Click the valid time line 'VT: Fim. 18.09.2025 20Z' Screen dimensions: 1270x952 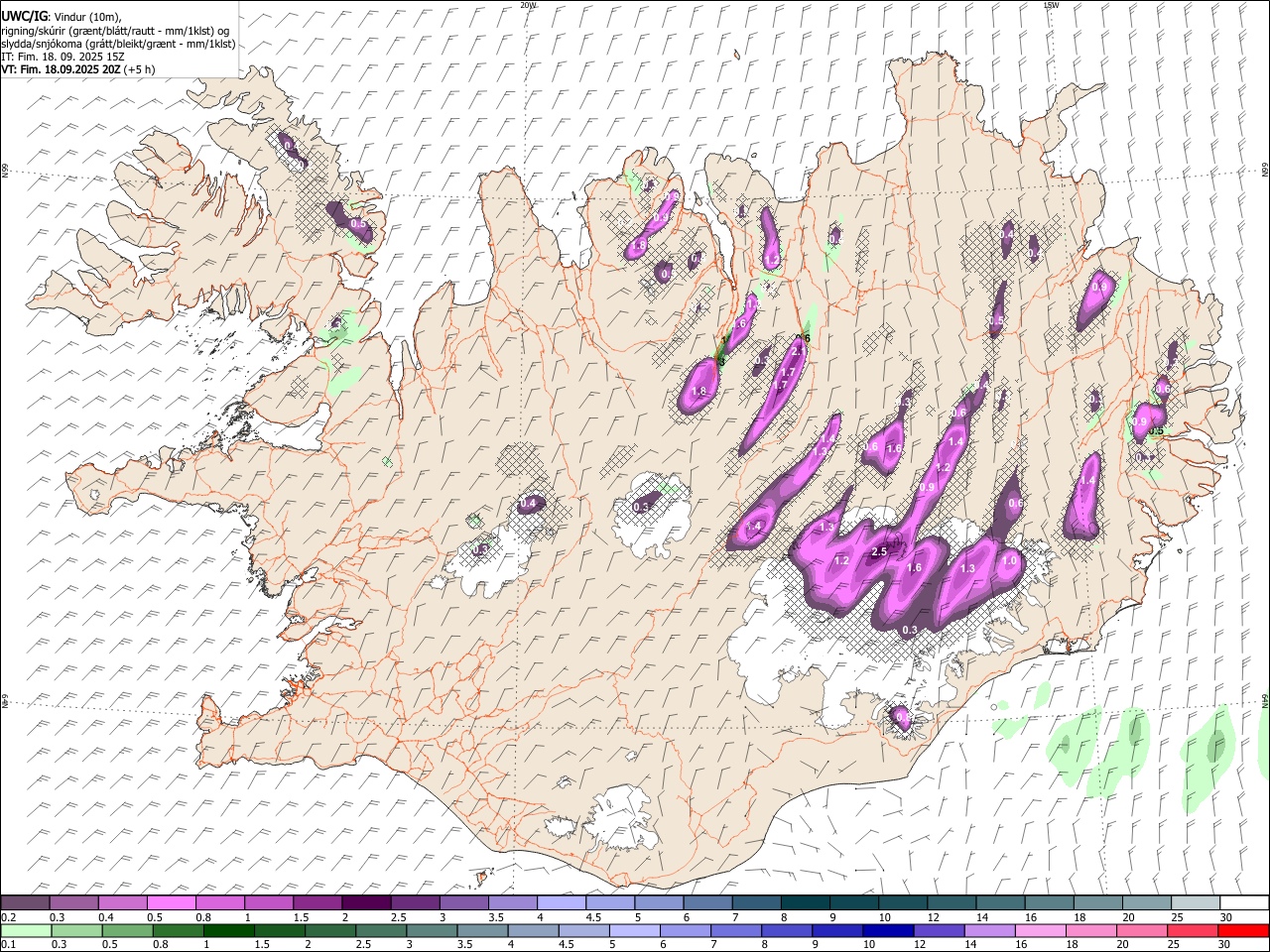(62, 69)
